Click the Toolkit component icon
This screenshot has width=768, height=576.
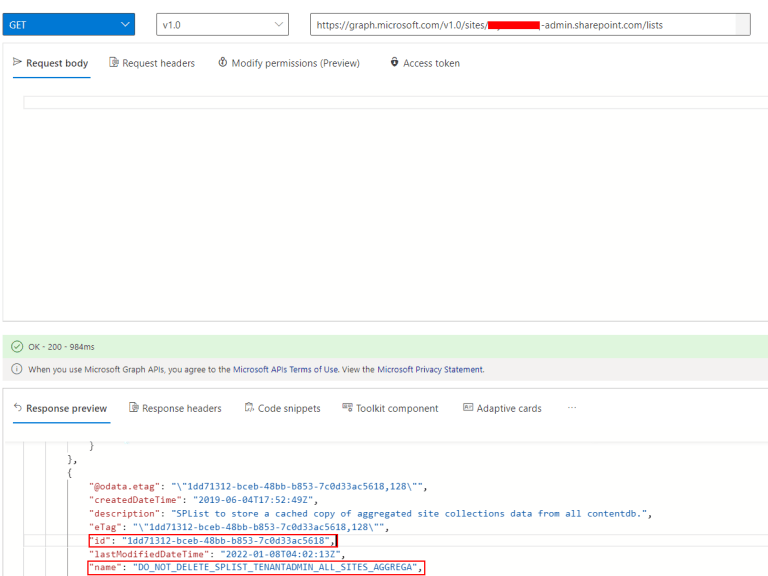click(x=347, y=407)
